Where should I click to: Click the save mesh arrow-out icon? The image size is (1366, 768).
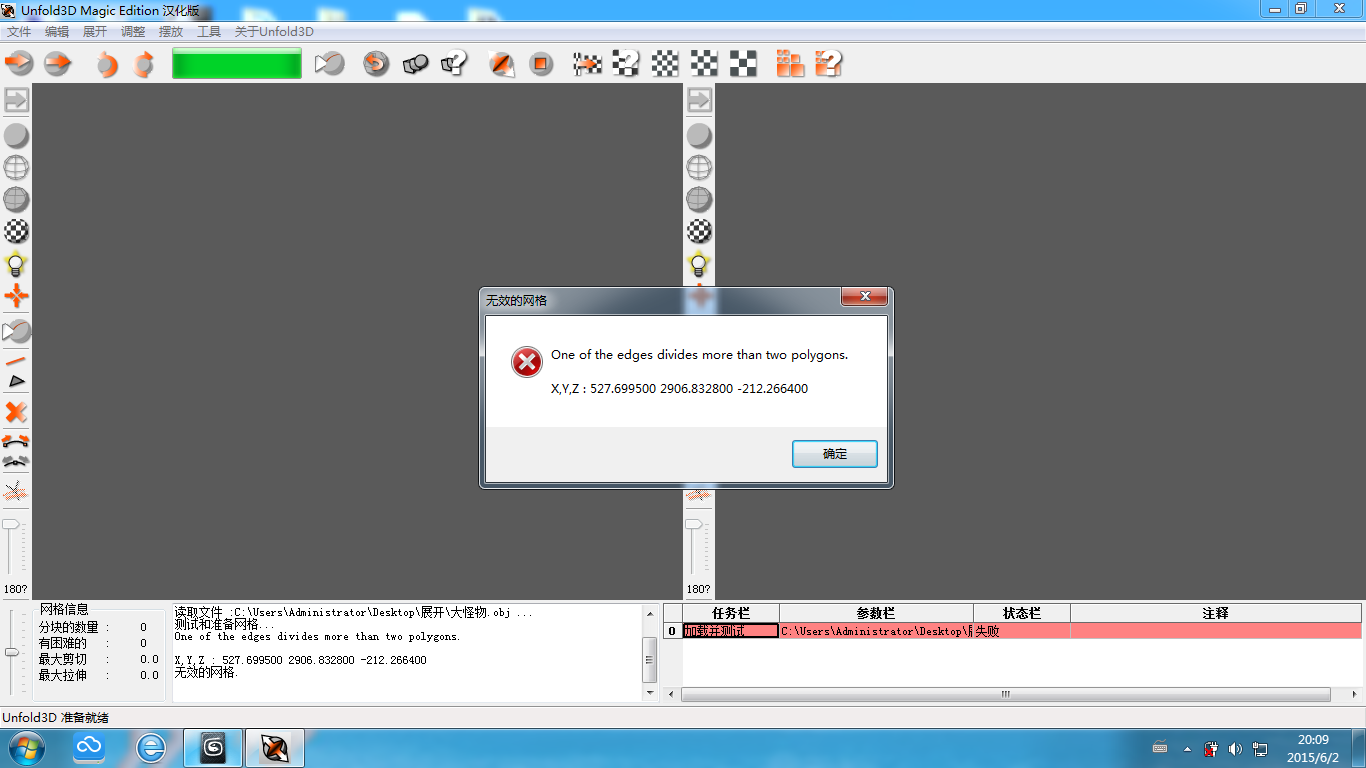click(58, 64)
